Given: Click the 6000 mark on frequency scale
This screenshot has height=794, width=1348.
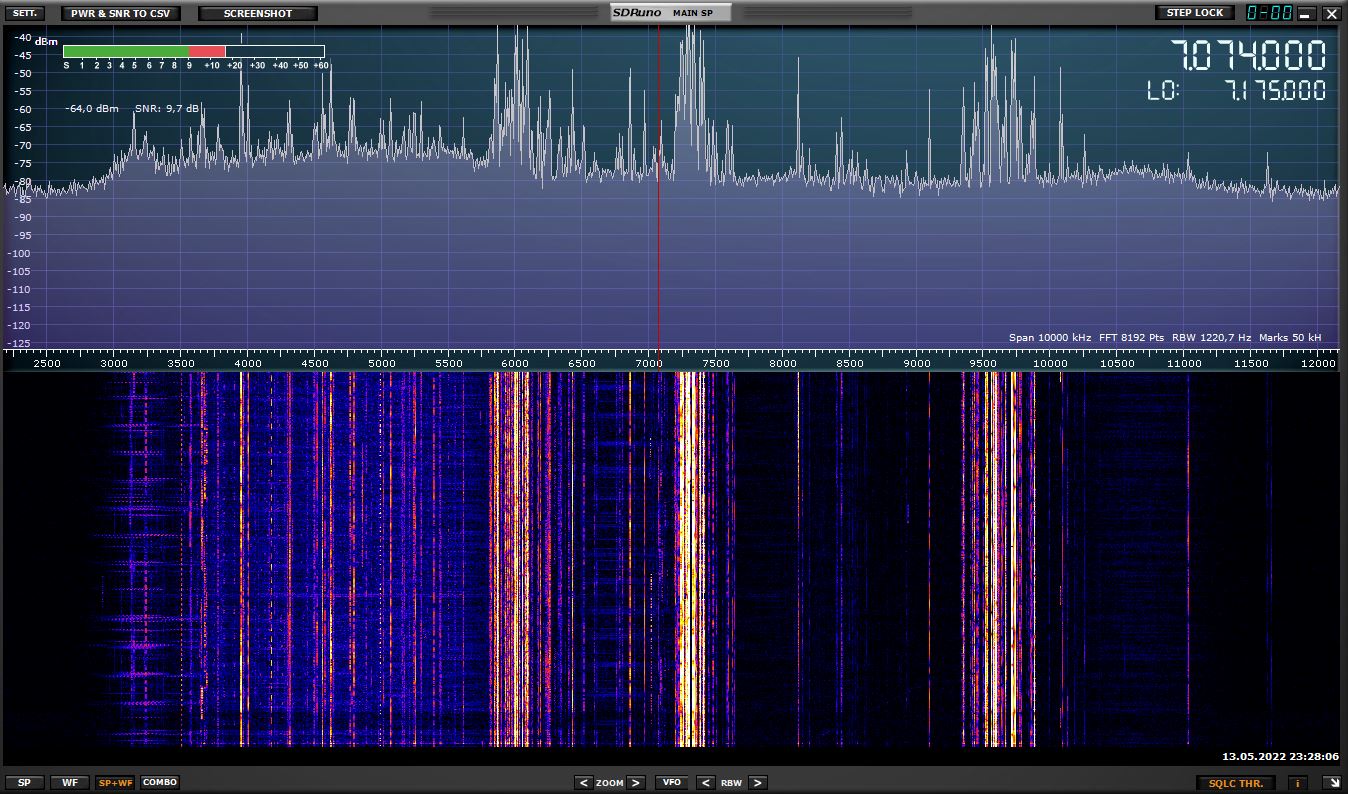Looking at the screenshot, I should tap(515, 364).
